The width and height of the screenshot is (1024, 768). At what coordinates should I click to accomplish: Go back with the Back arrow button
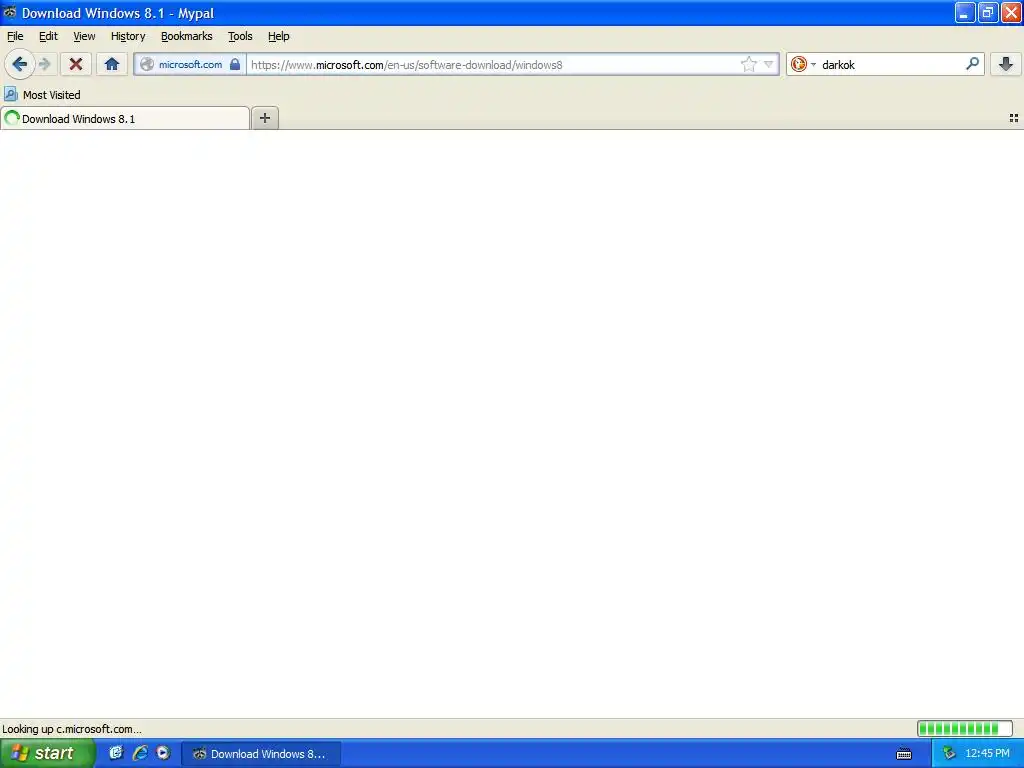(x=20, y=64)
